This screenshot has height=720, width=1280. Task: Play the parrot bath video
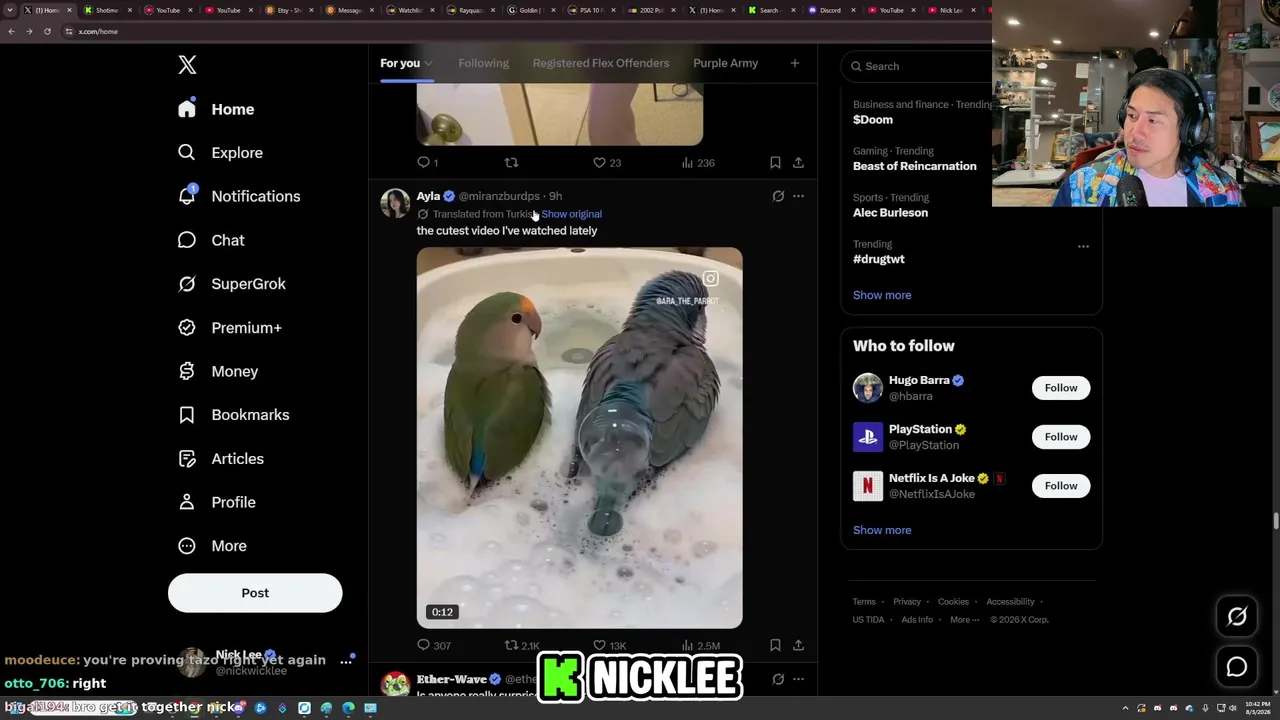click(580, 438)
